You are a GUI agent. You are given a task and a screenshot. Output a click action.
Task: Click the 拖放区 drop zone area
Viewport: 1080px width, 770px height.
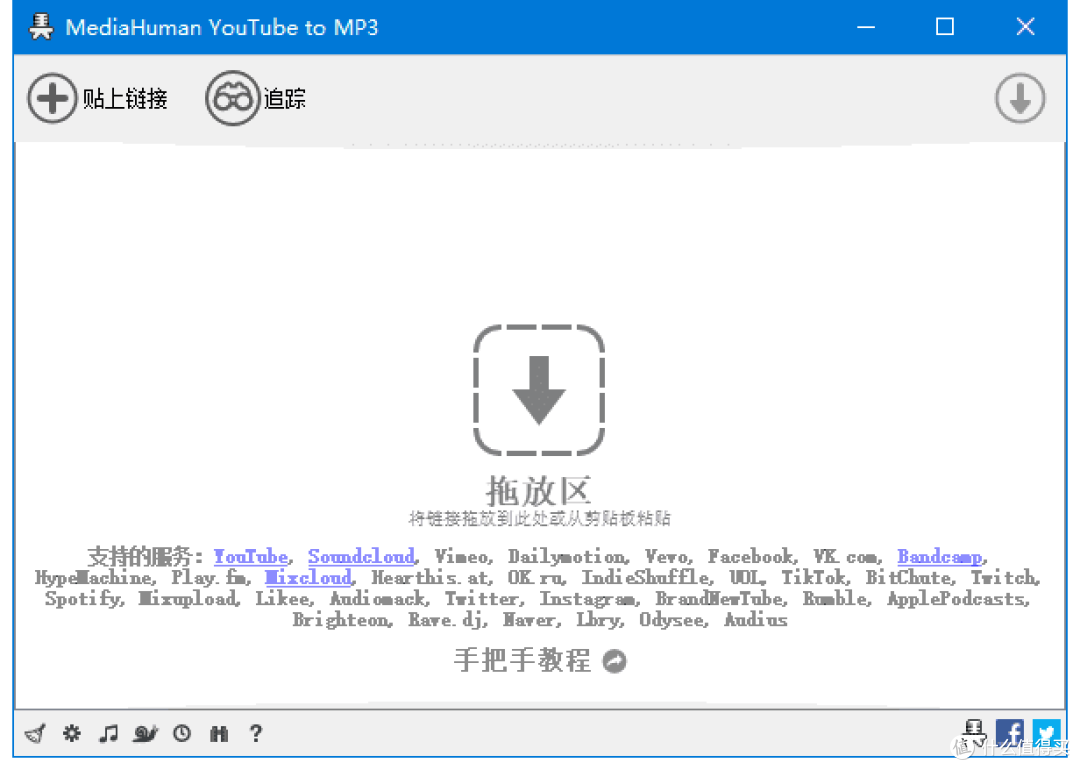point(539,390)
